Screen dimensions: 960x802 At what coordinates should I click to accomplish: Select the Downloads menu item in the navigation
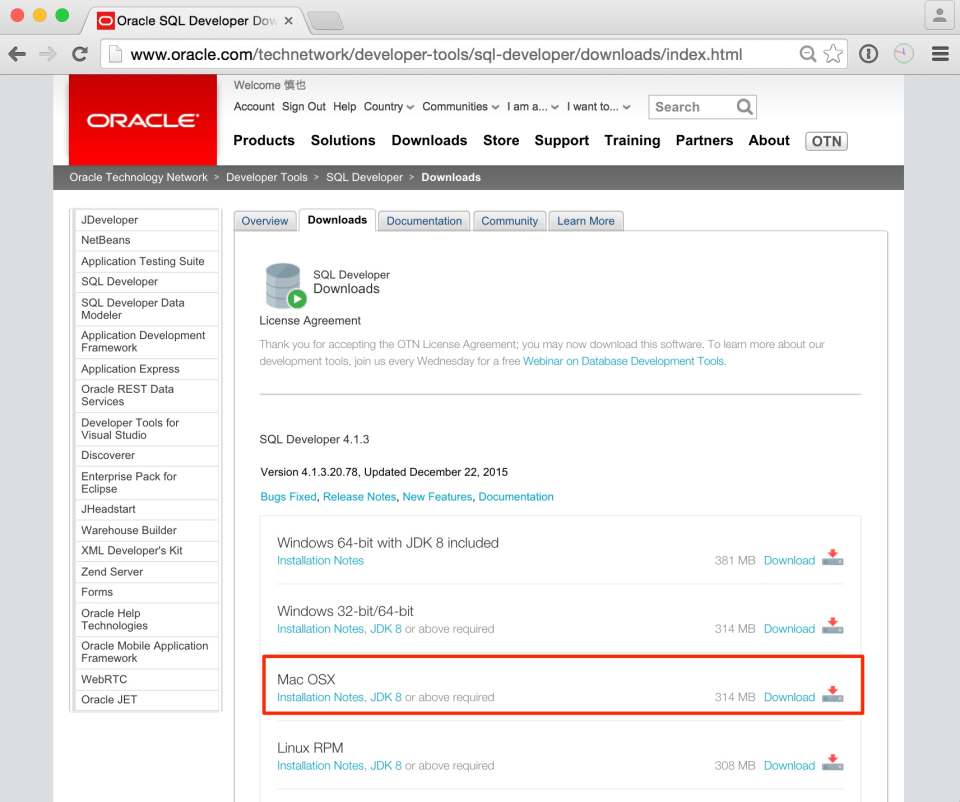click(429, 140)
